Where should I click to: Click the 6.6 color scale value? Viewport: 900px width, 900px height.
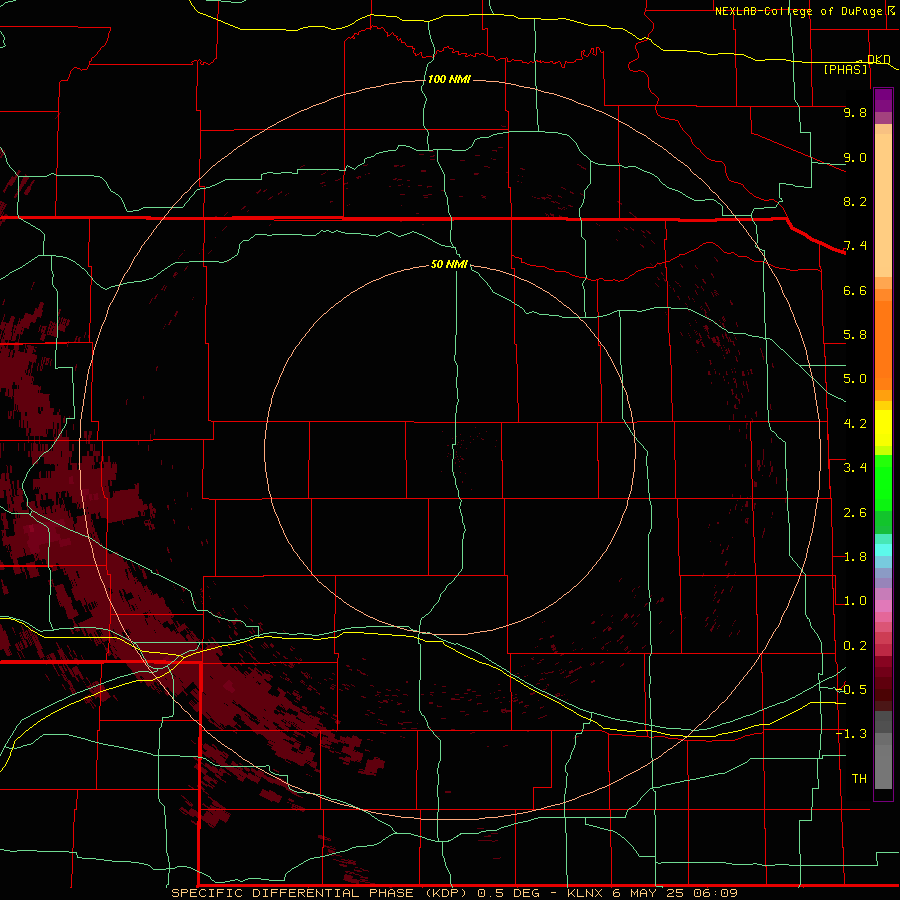coord(855,290)
